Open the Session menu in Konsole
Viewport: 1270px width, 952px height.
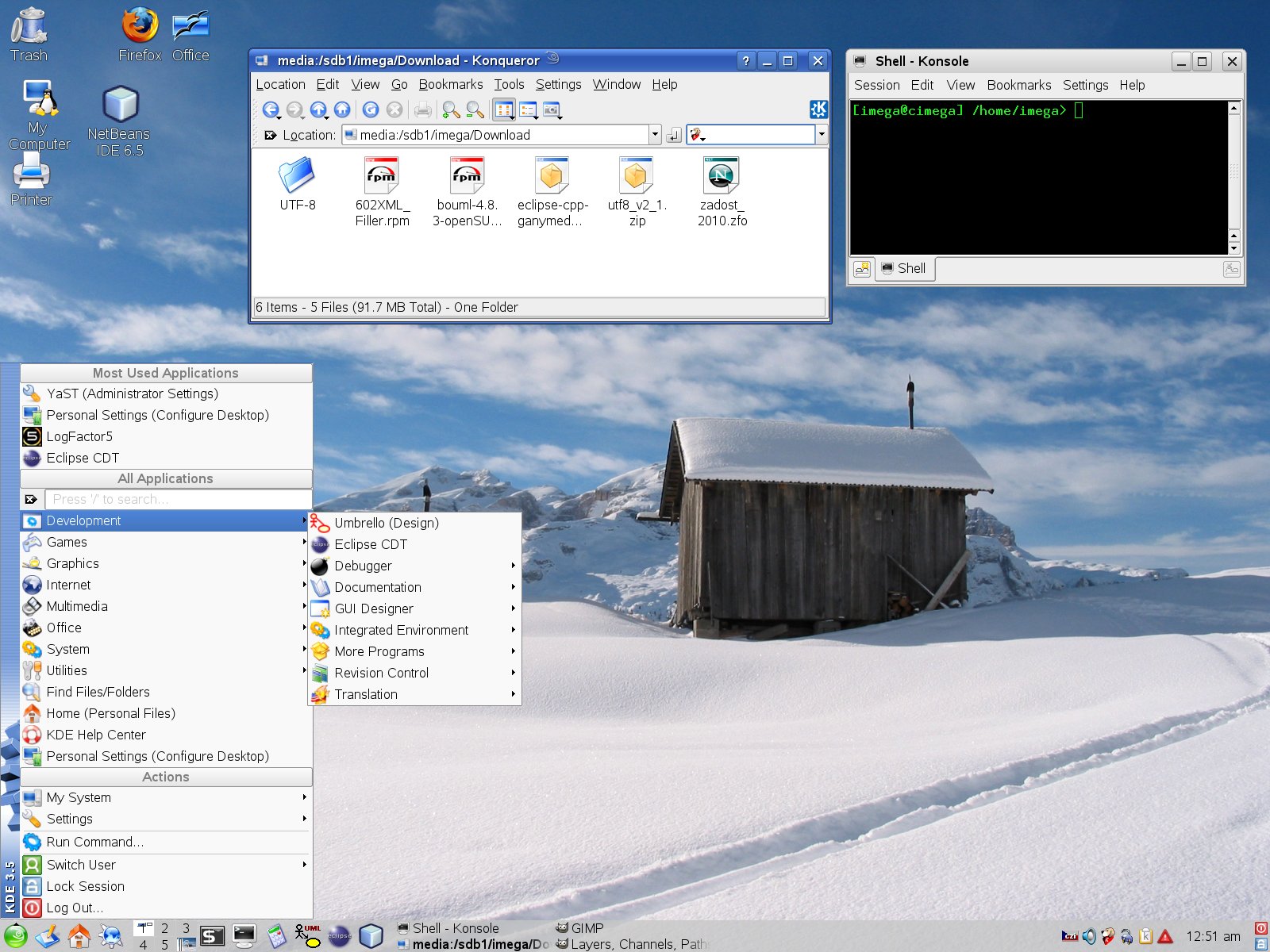click(876, 85)
